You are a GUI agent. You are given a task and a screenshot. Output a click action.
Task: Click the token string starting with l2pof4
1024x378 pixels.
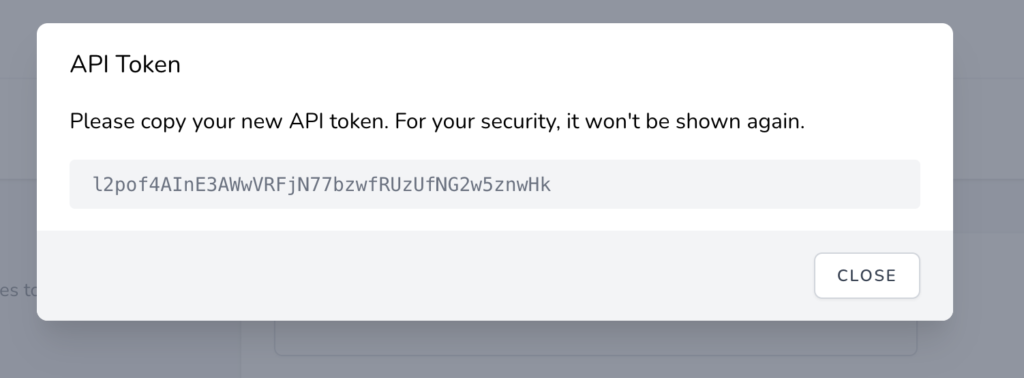click(322, 185)
